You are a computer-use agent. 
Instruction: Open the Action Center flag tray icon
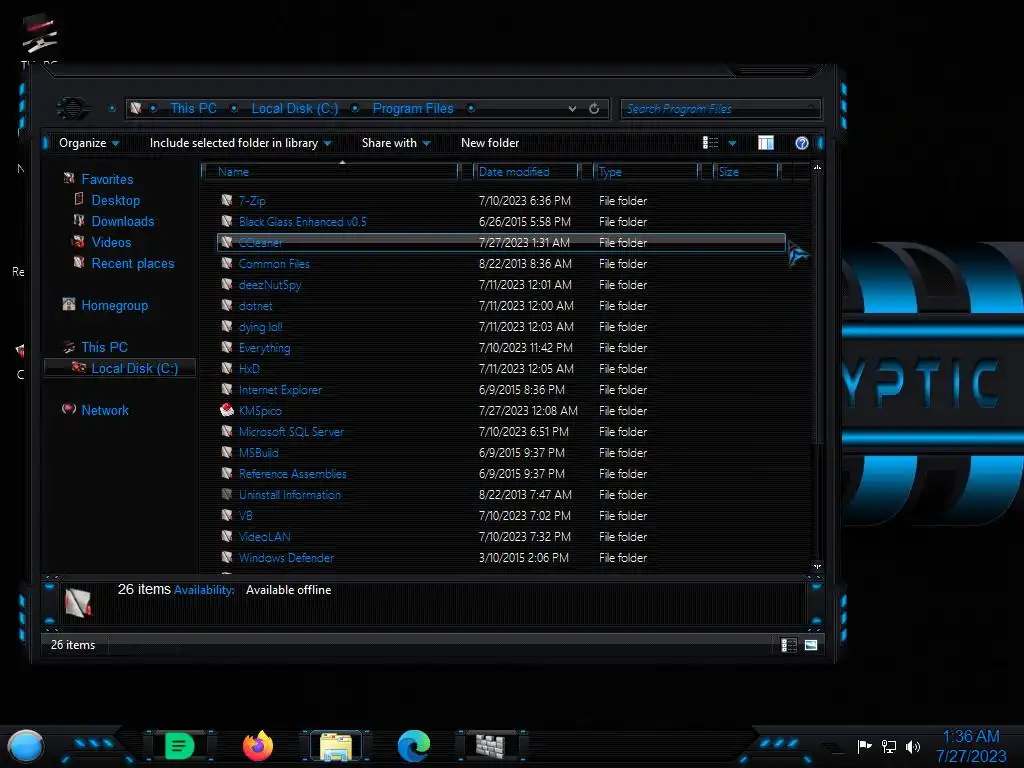pos(864,746)
